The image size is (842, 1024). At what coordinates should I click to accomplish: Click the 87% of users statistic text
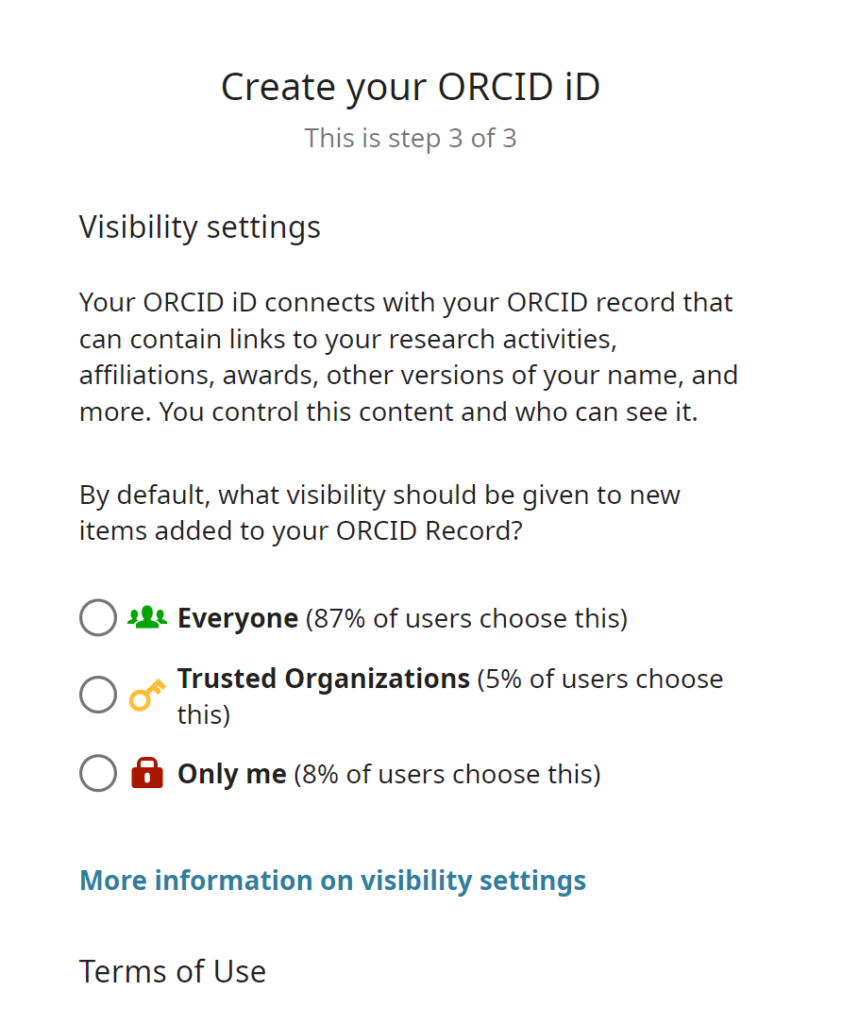pyautogui.click(x=465, y=618)
